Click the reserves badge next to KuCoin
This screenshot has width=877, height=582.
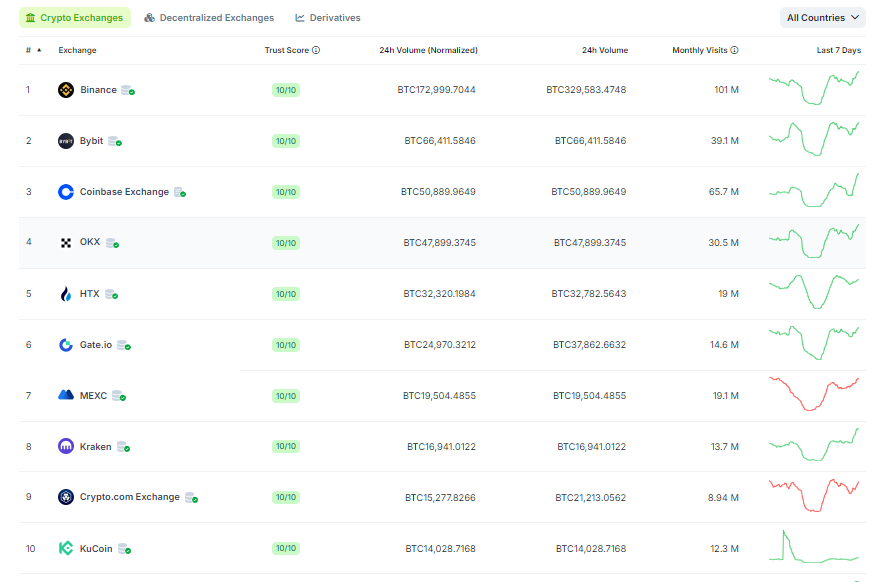(125, 549)
